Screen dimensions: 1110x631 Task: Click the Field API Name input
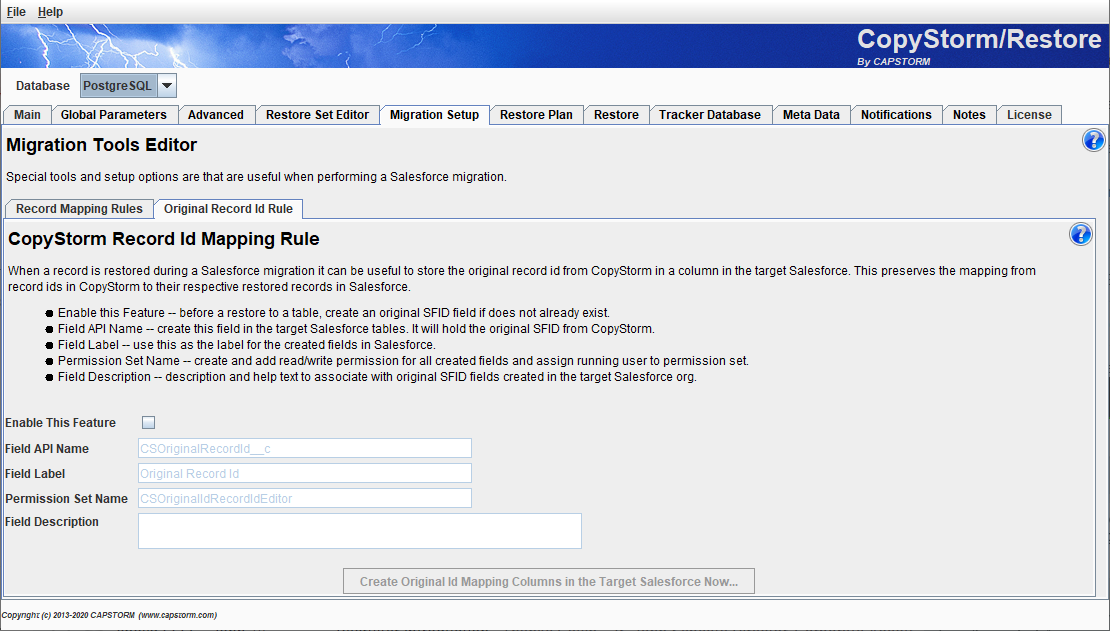[304, 448]
